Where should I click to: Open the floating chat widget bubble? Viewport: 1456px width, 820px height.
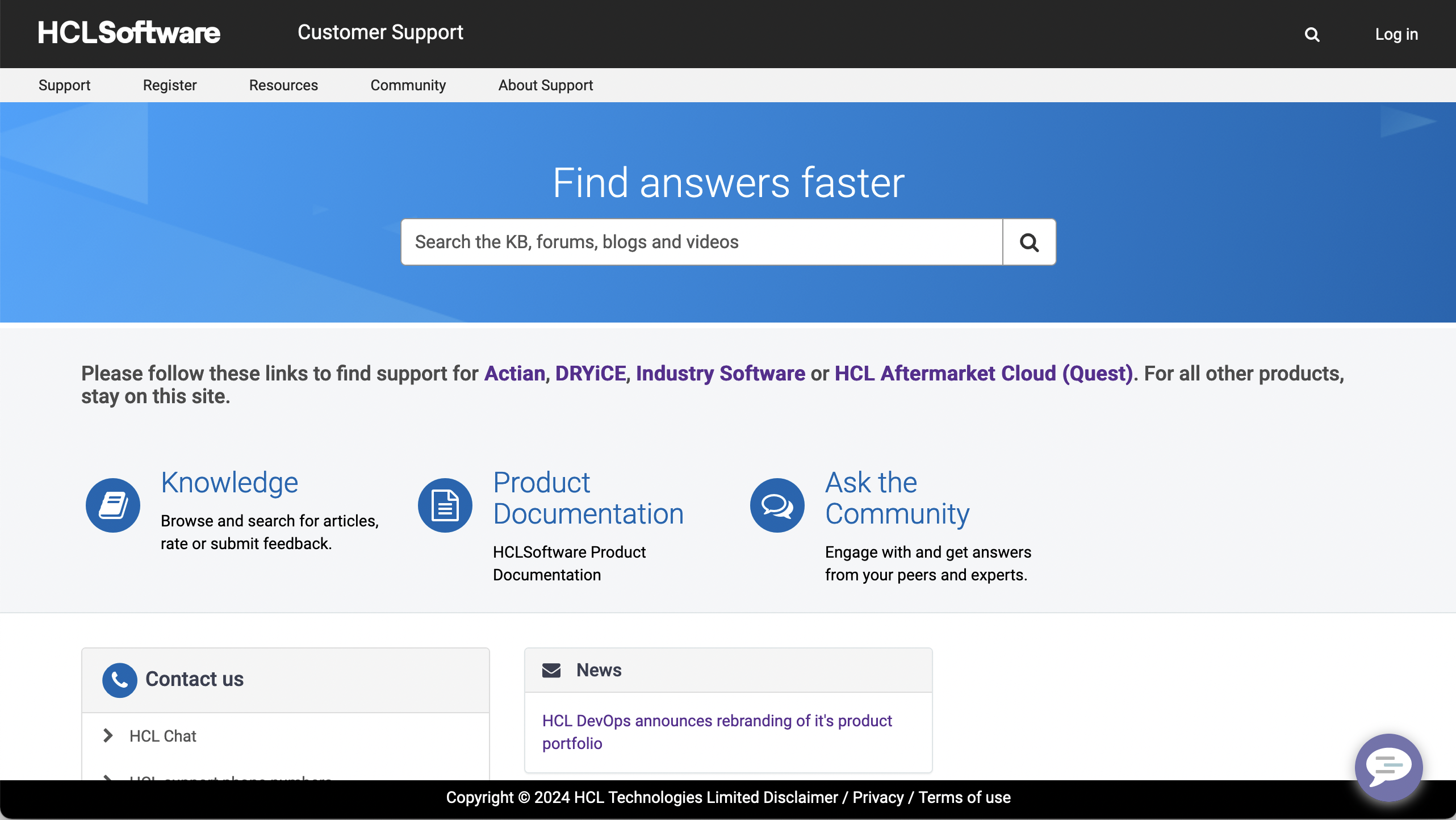(x=1388, y=767)
